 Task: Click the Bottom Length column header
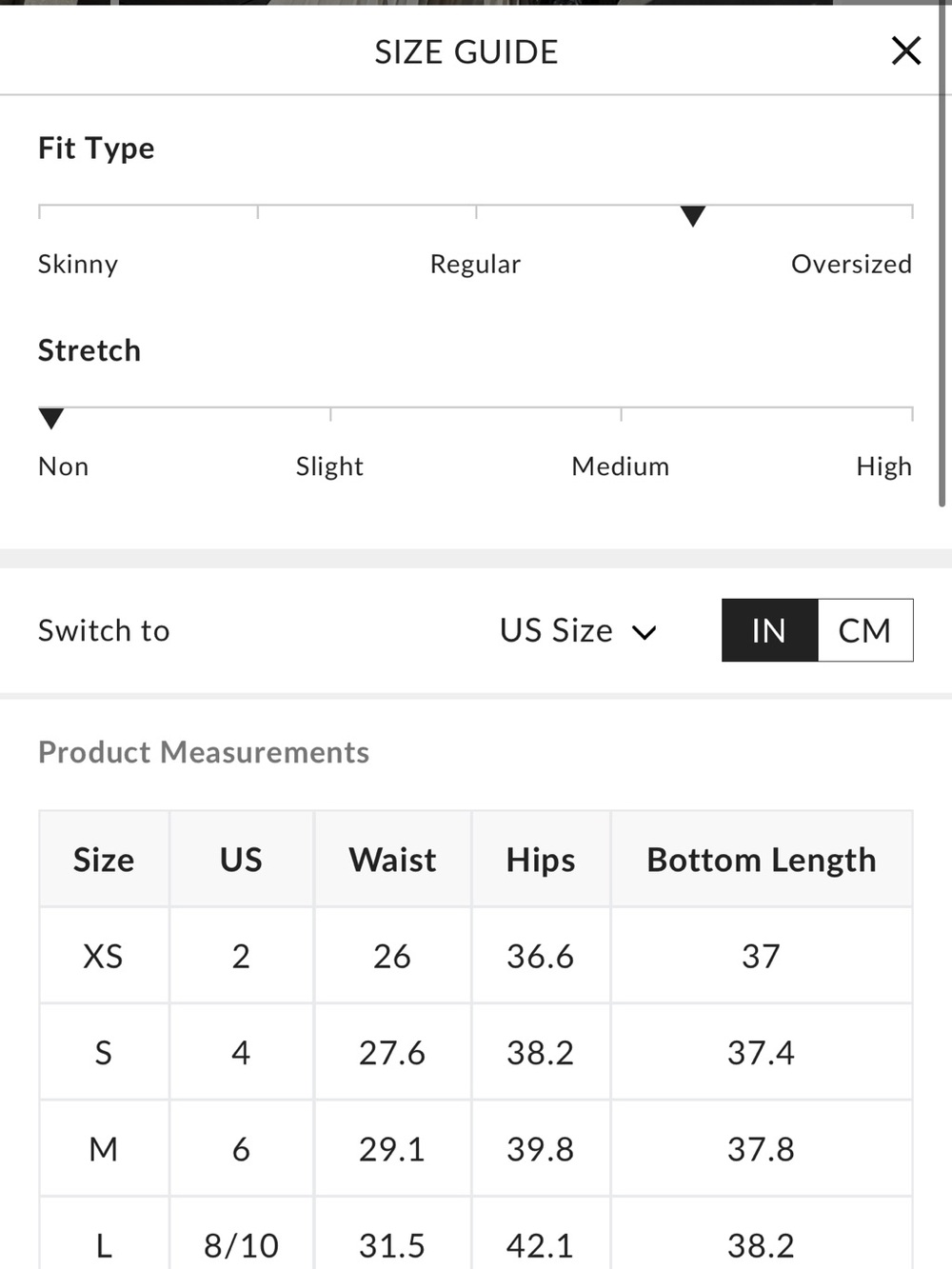pyautogui.click(x=762, y=860)
